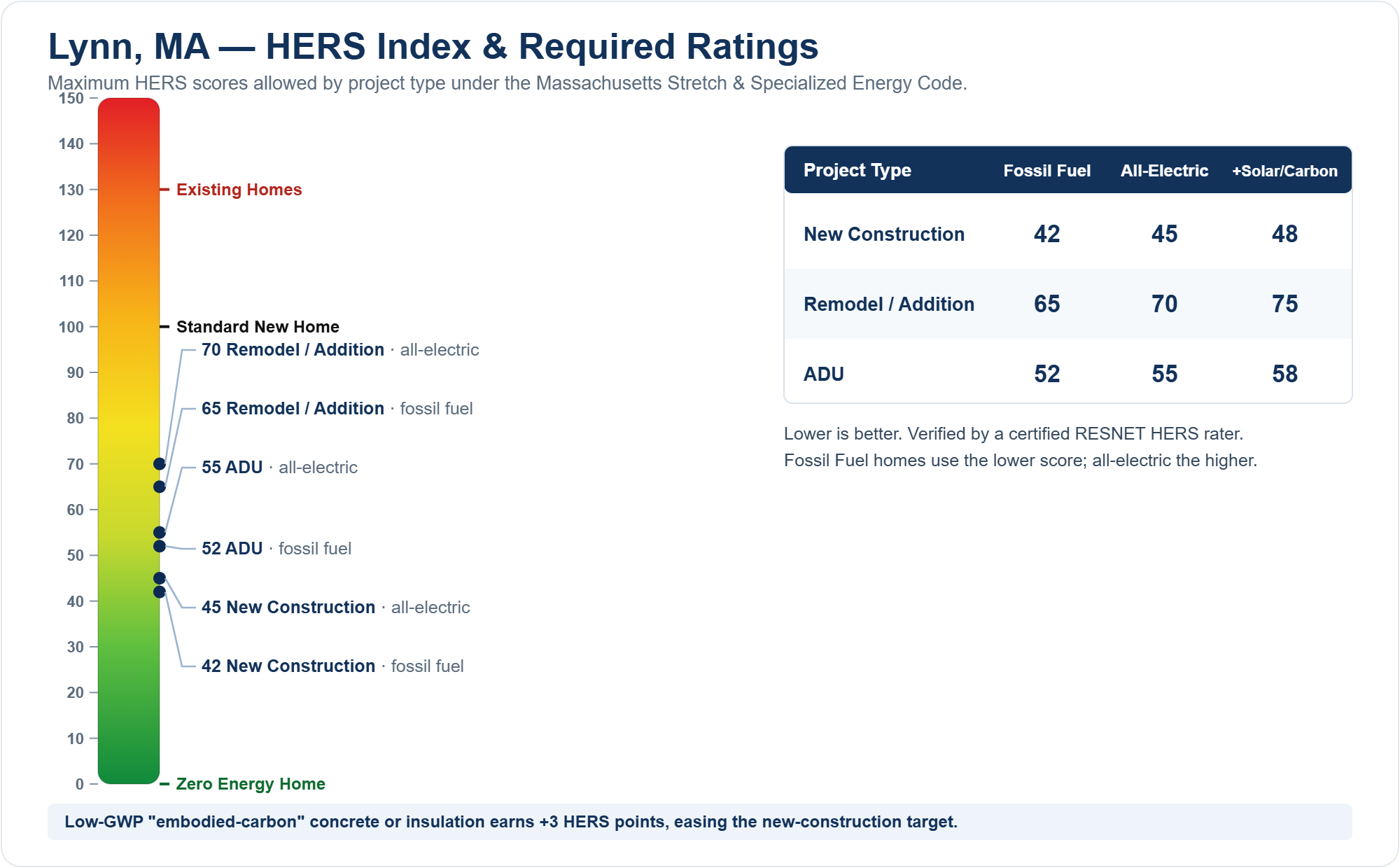The width and height of the screenshot is (1400, 868).
Task: Click the axis tick label 0
Action: [x=80, y=785]
